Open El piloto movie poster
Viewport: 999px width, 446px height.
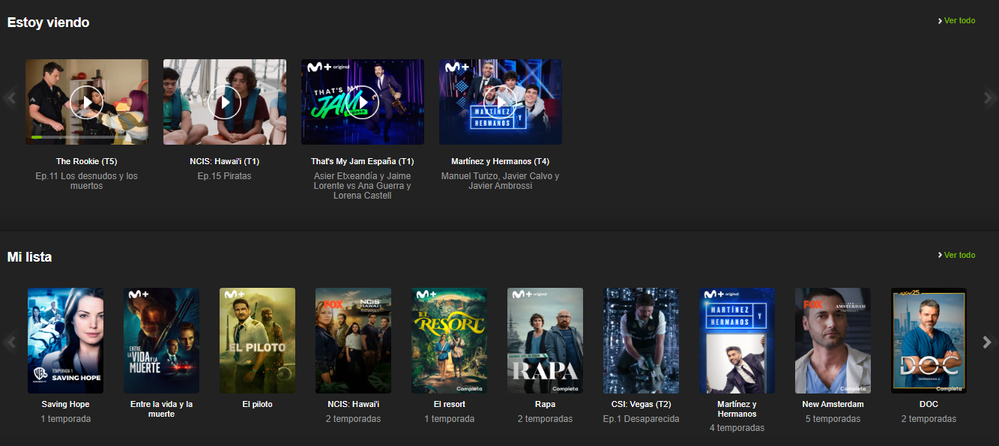click(257, 340)
